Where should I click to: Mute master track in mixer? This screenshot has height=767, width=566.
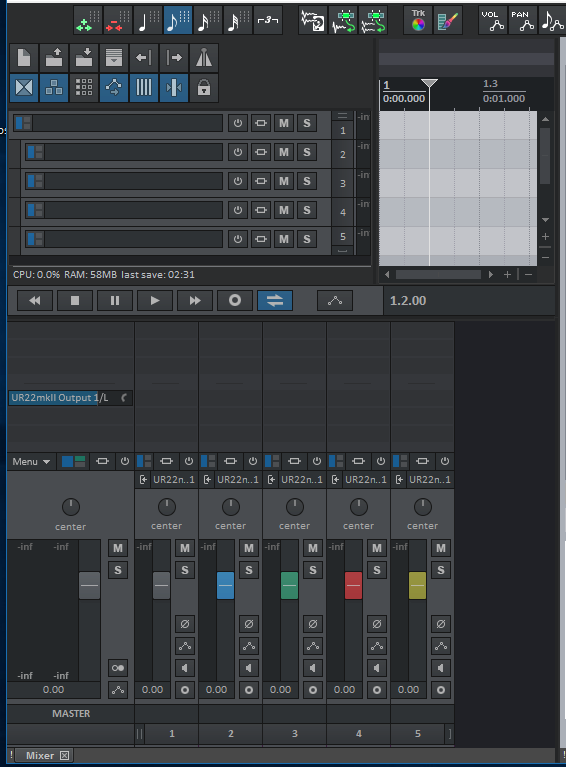118,548
